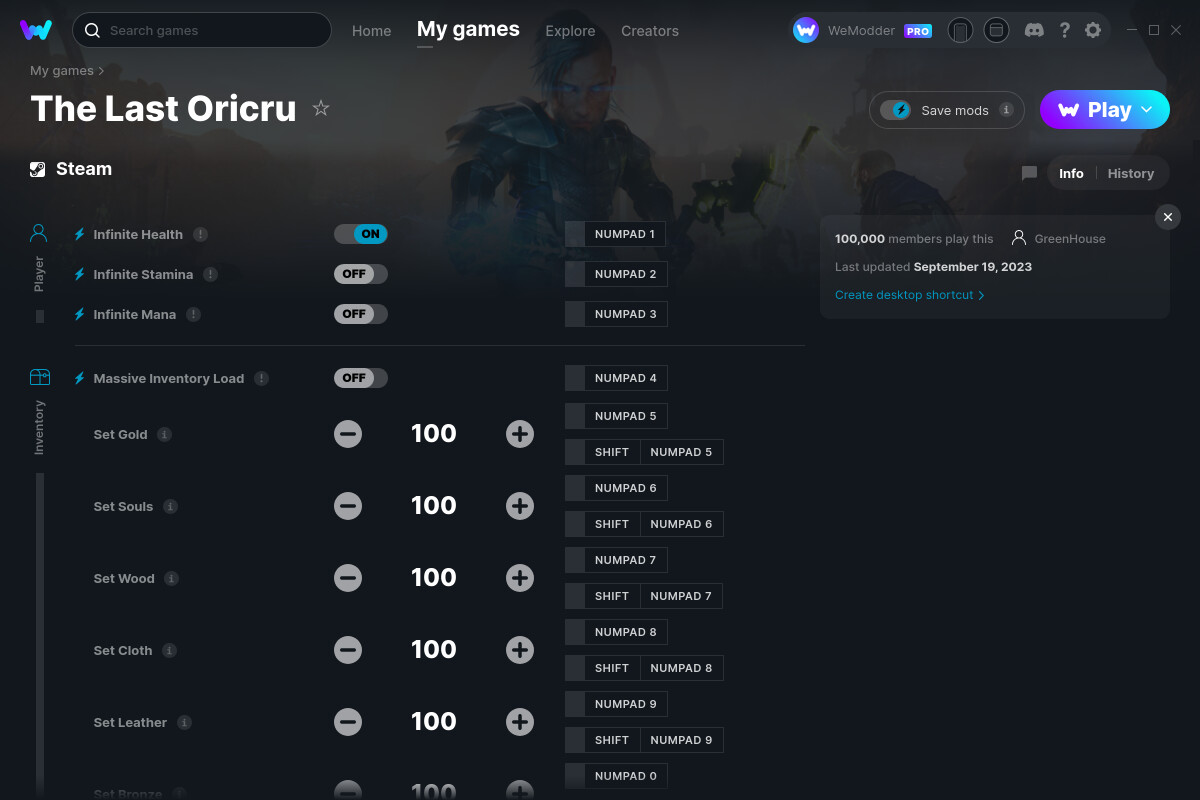Show info for Infinite Health

click(200, 234)
